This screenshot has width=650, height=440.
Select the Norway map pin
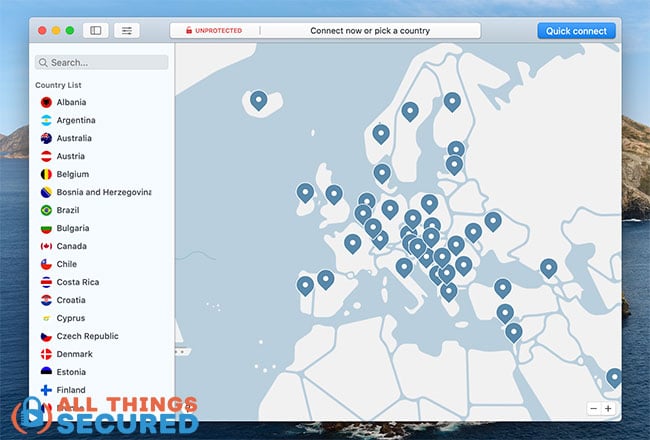click(x=381, y=134)
